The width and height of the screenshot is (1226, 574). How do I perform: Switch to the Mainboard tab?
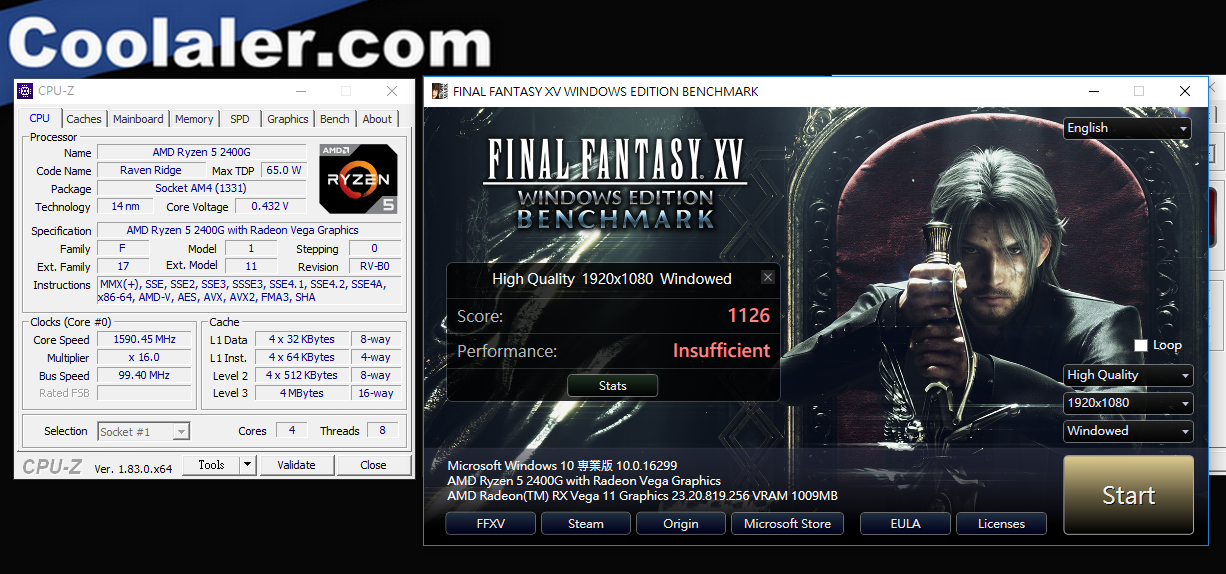coord(138,119)
